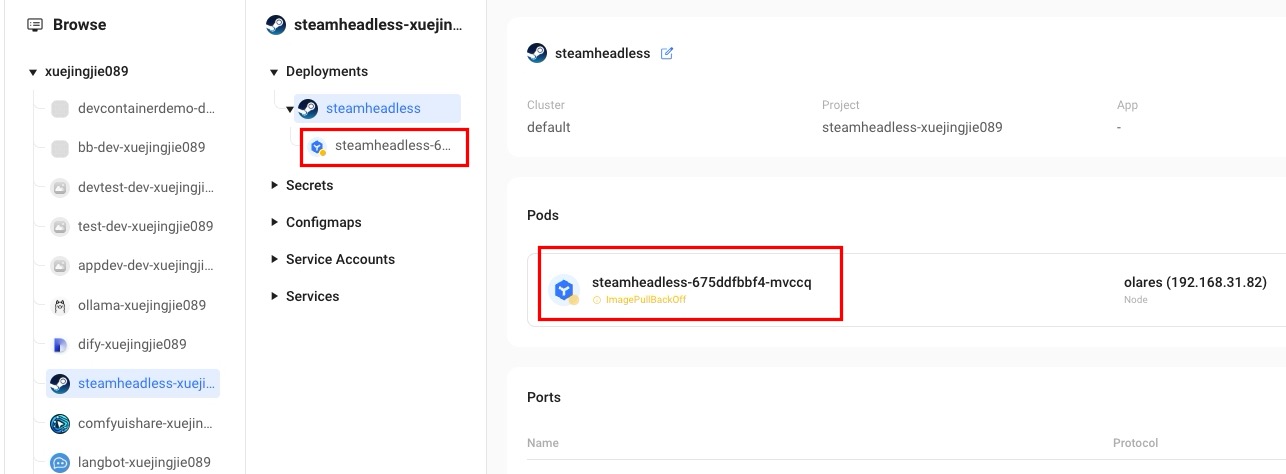Click the devtest-dev project cloud icon
Screen dimensions: 1286x474
click(59, 187)
